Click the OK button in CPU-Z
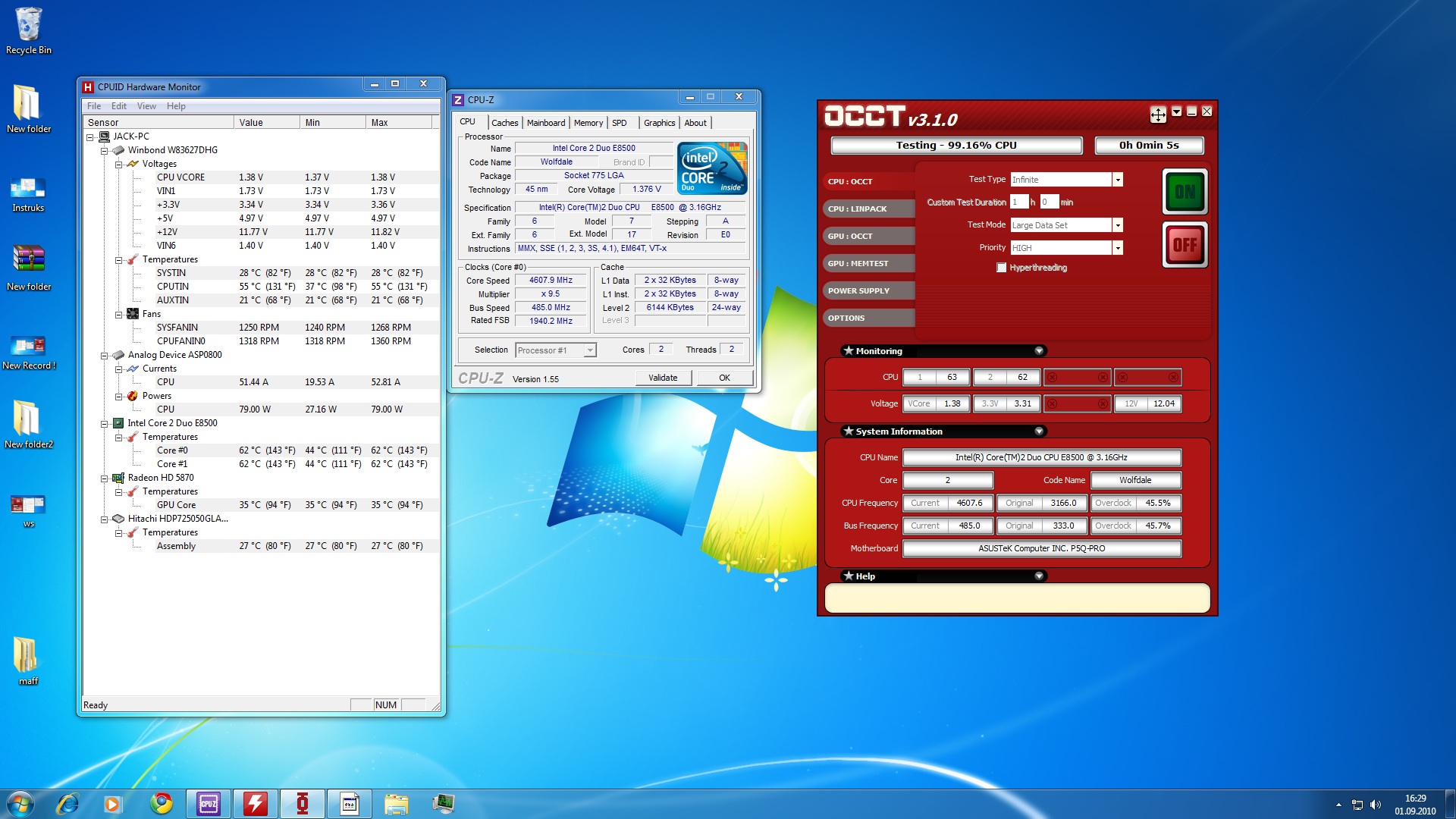 (x=724, y=378)
